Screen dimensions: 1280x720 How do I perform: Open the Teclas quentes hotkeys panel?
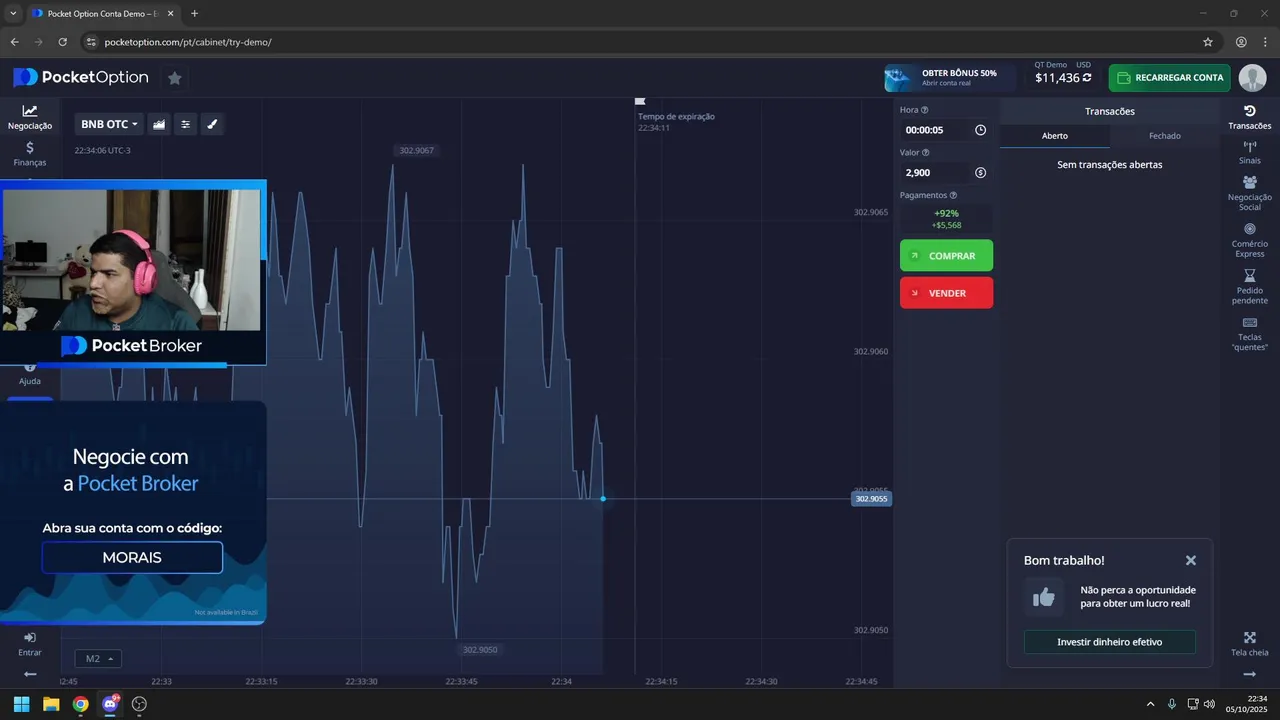pos(1249,334)
